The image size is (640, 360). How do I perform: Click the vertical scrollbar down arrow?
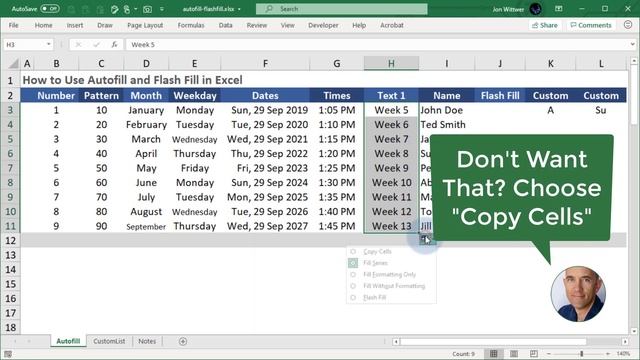click(633, 331)
